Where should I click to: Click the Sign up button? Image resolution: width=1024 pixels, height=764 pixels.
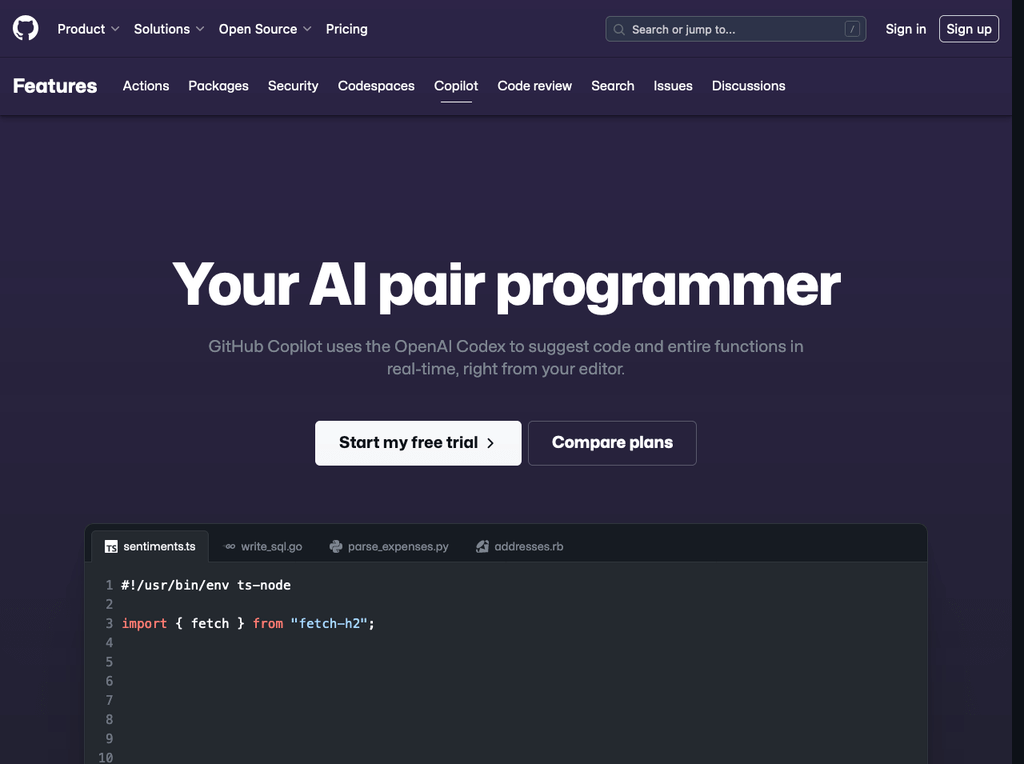(x=968, y=29)
